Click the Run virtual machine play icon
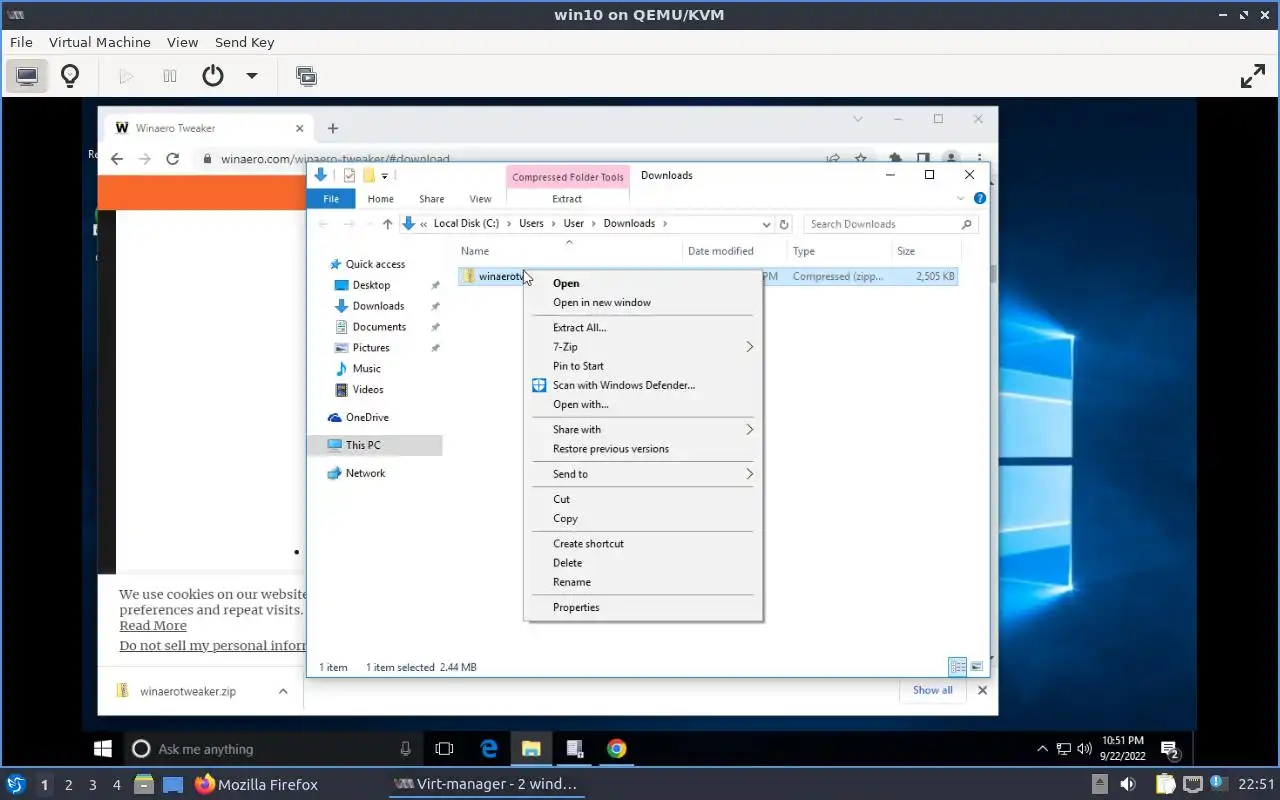This screenshot has width=1280, height=800. point(126,76)
